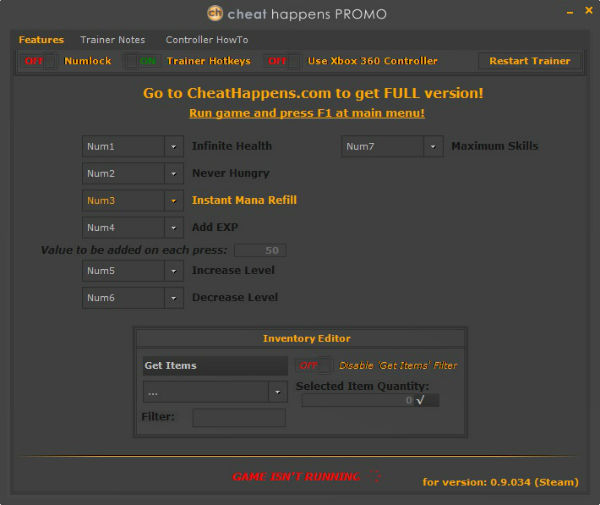The image size is (600, 505).
Task: Click the Inventory Editor header
Action: [x=307, y=339]
